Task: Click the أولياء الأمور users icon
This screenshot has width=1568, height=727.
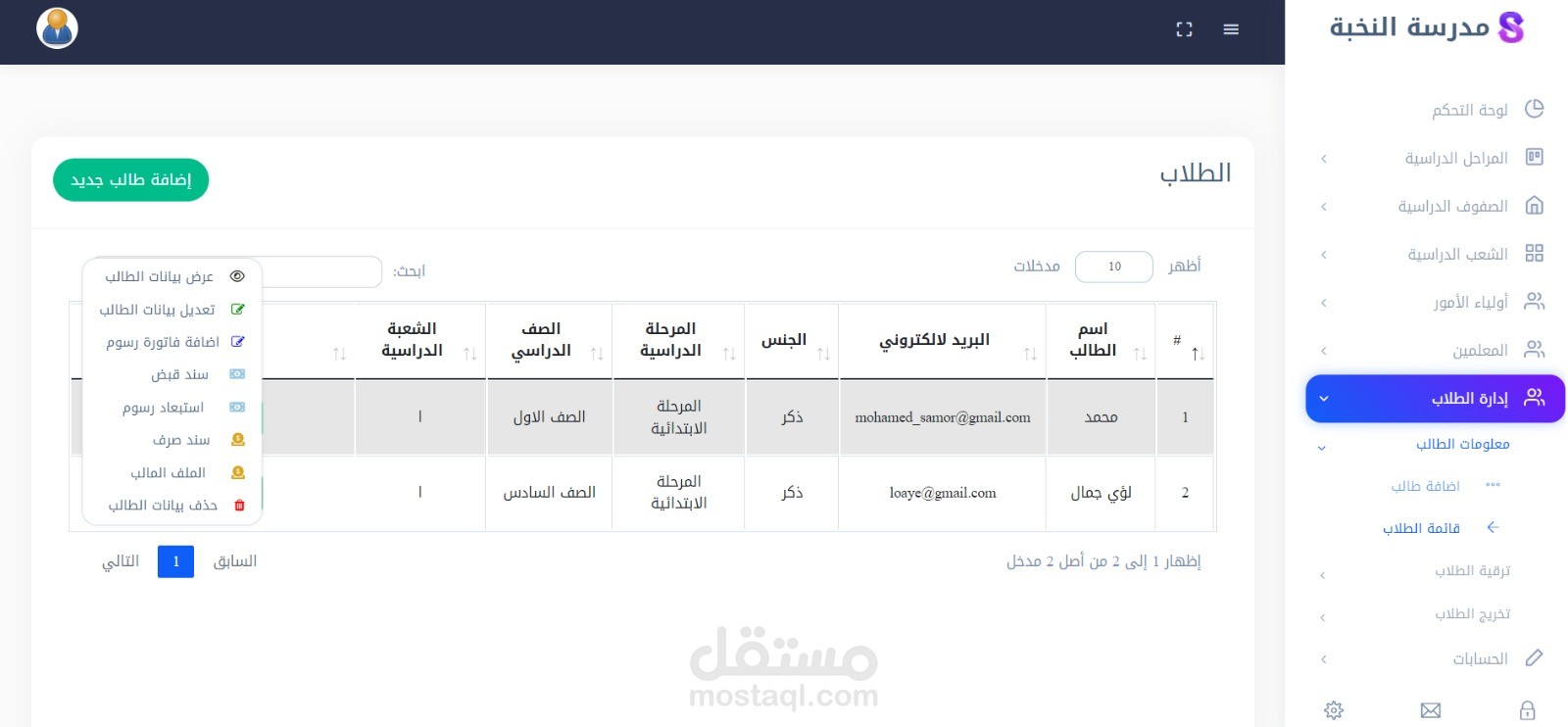Action: (1535, 301)
